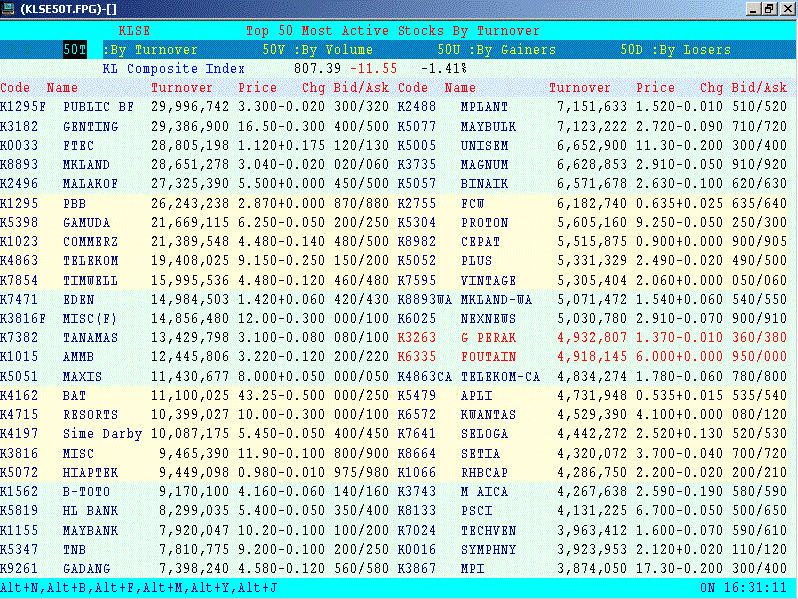798x599 pixels.
Task: Select the TELEKOM-CA stock name
Action: 500,377
